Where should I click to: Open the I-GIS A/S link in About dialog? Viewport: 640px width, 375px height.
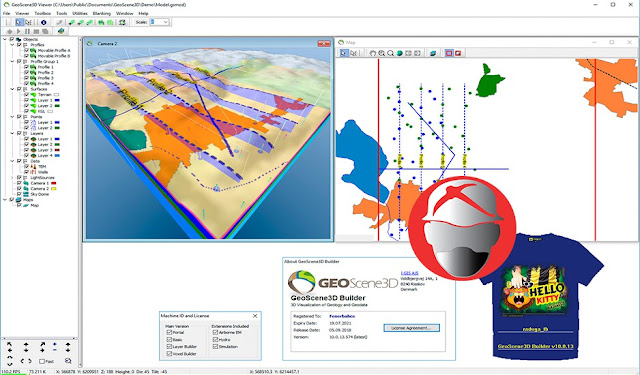(409, 273)
